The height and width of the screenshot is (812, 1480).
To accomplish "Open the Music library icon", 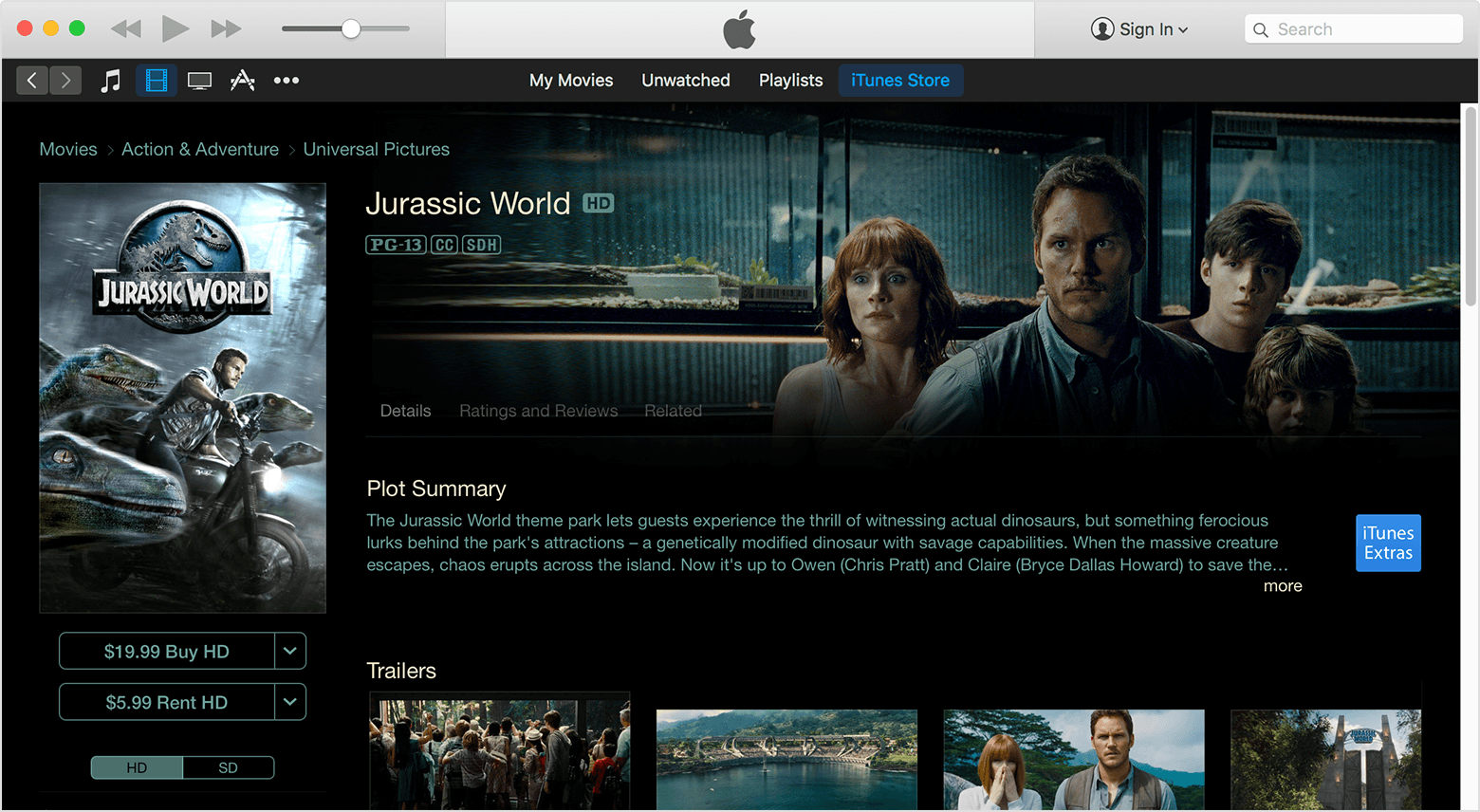I will [111, 81].
